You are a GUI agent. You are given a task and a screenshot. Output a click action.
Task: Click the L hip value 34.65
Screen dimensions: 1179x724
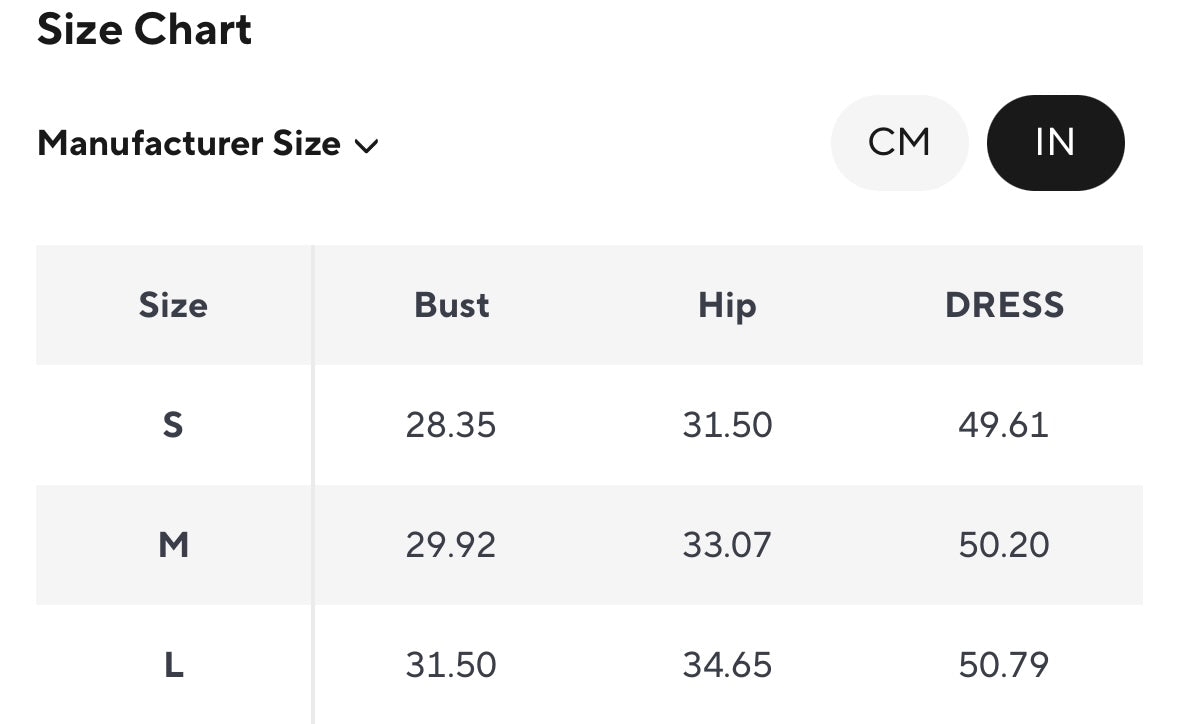(x=727, y=665)
